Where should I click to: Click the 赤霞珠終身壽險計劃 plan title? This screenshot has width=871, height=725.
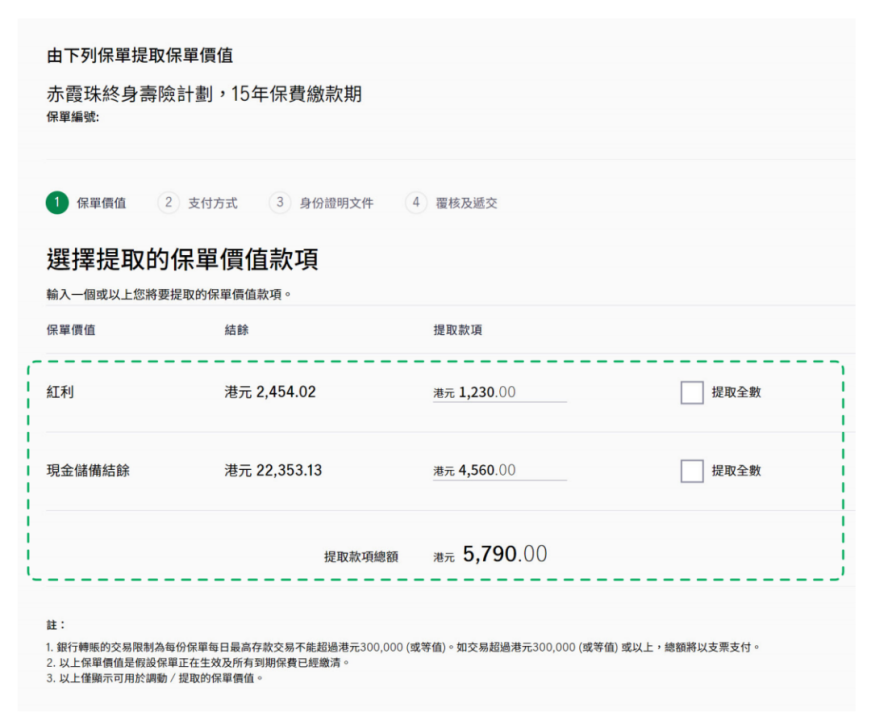click(x=204, y=95)
